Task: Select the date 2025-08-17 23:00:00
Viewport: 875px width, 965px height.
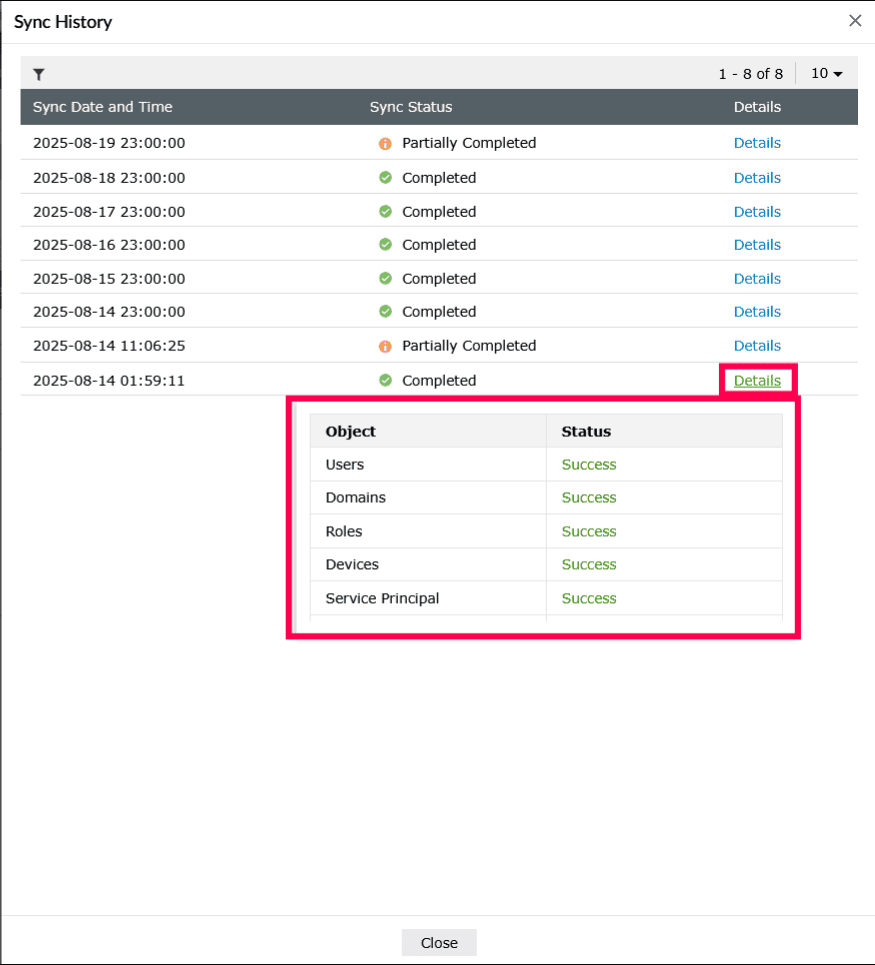Action: pyautogui.click(x=109, y=212)
